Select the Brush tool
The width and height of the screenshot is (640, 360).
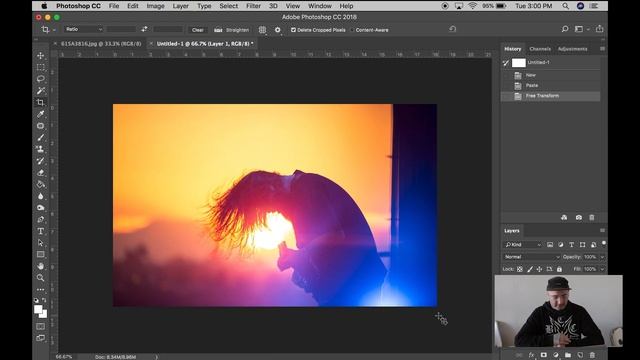(40, 138)
